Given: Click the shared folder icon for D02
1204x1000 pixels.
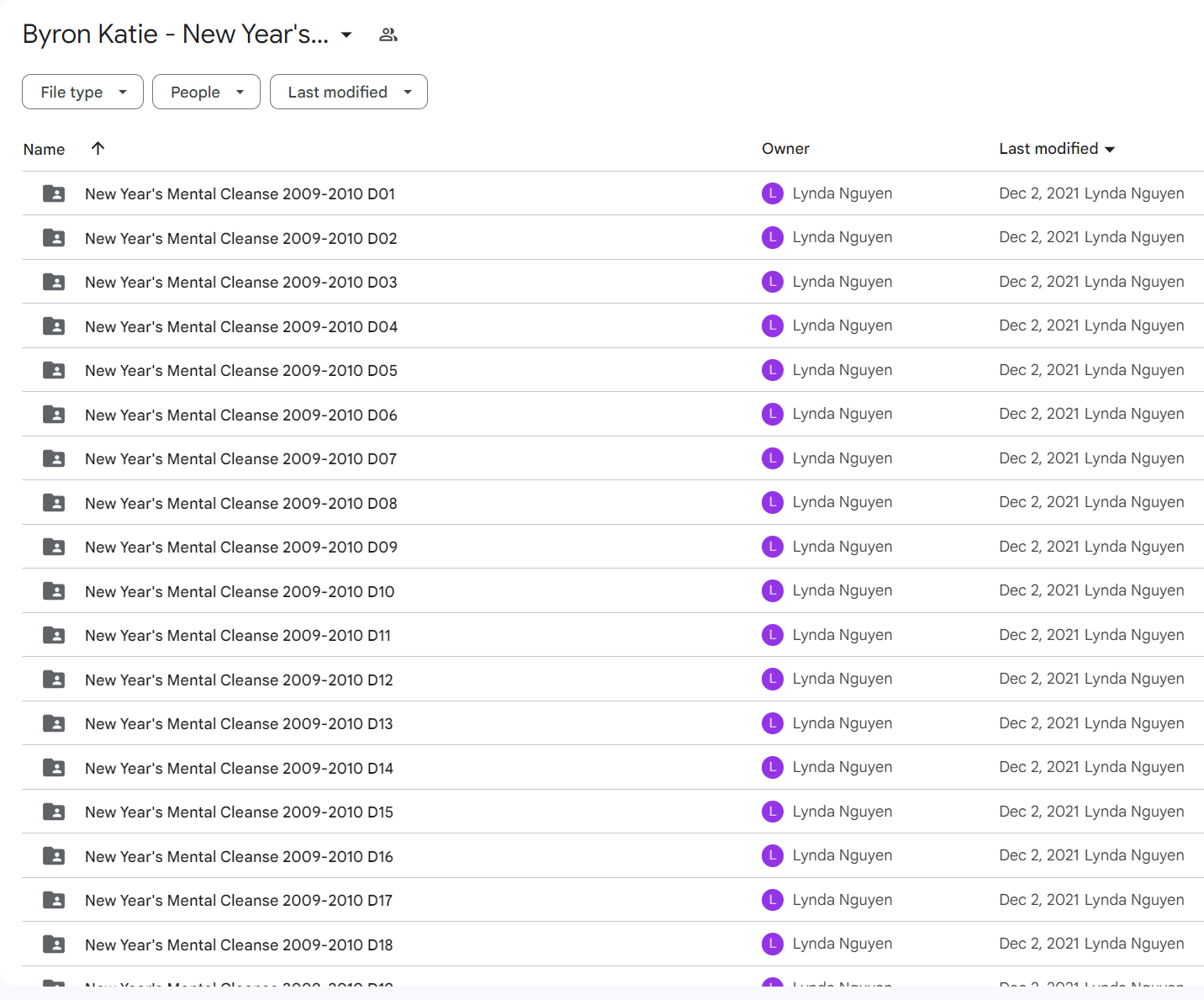Looking at the screenshot, I should 54,238.
